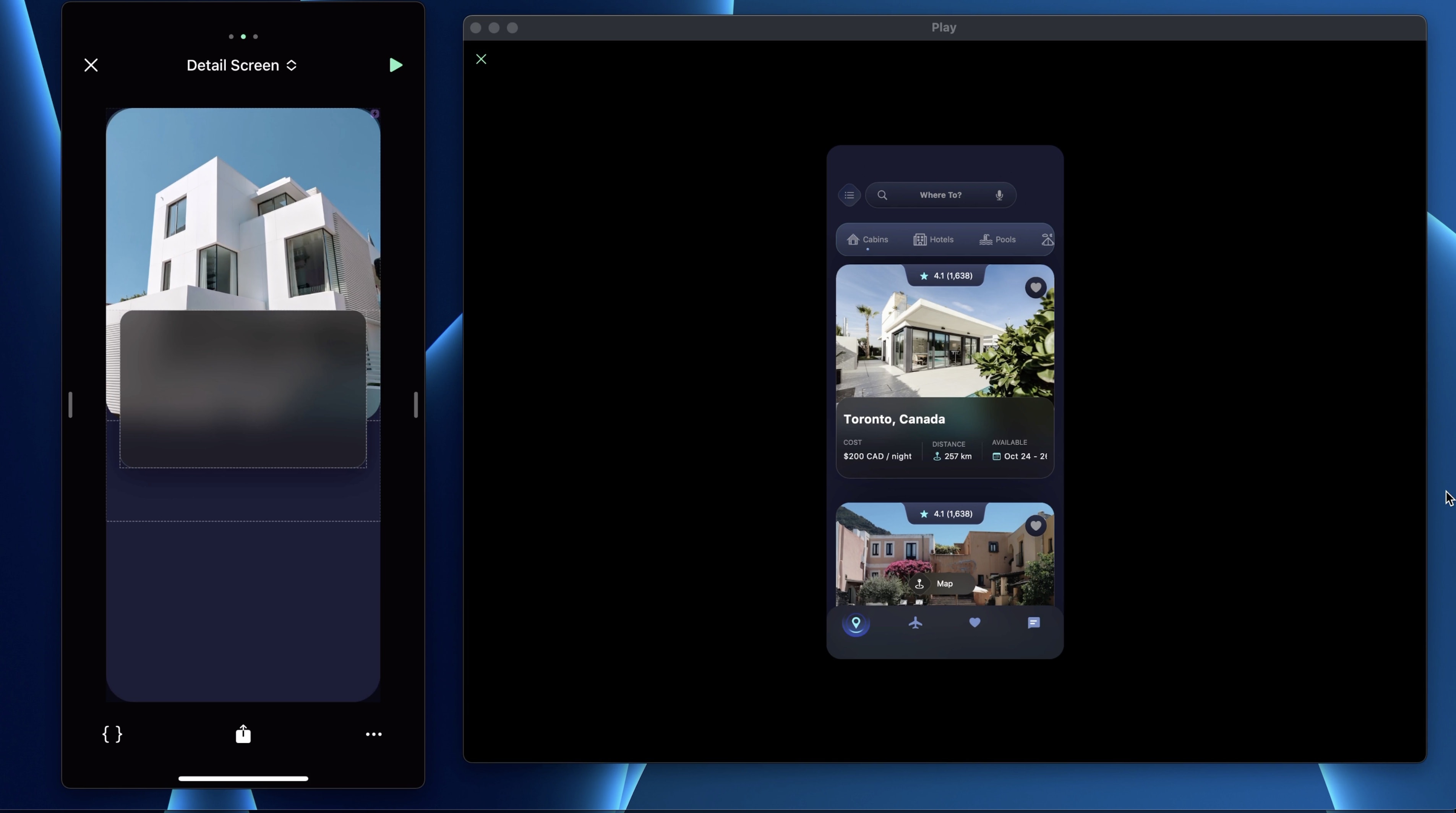Open the Detail Screen page selector

click(242, 66)
